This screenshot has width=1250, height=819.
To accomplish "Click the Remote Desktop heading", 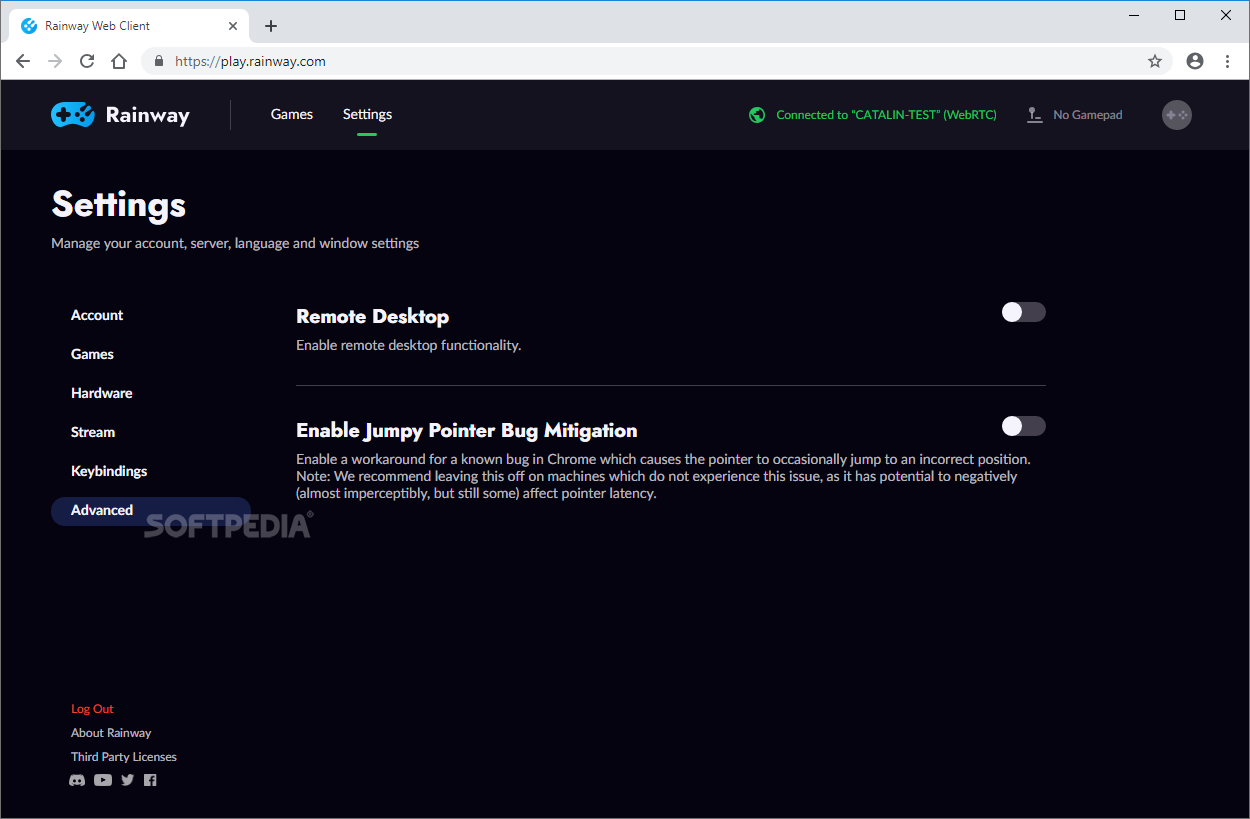I will pos(372,316).
